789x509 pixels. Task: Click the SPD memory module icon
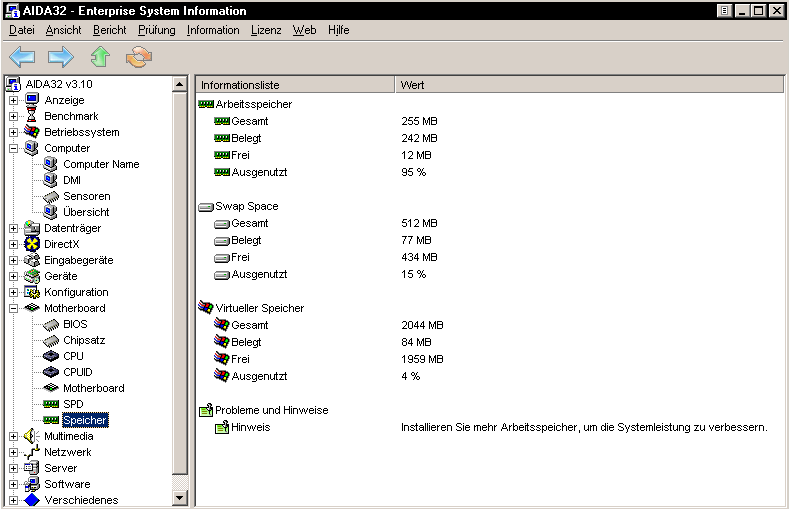pyautogui.click(x=51, y=404)
